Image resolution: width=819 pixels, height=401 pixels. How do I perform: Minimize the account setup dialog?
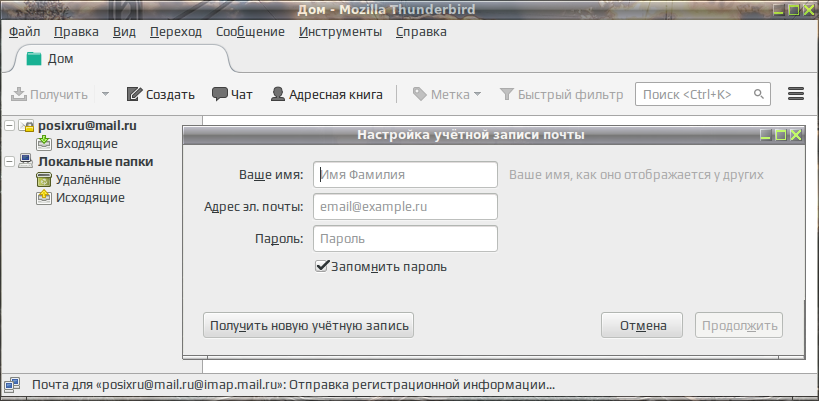pos(766,135)
